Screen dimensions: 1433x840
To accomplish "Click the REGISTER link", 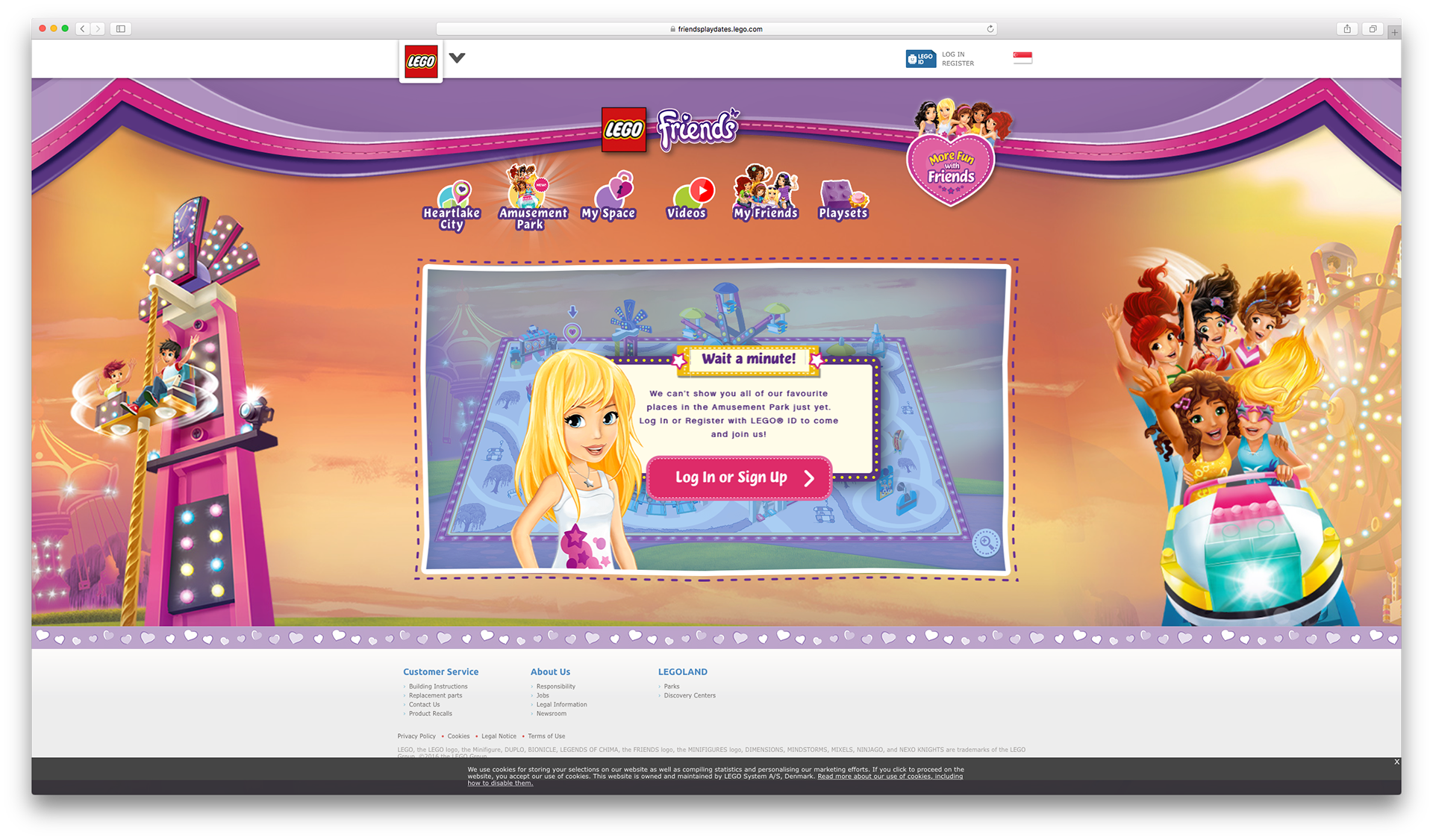I will tap(958, 63).
